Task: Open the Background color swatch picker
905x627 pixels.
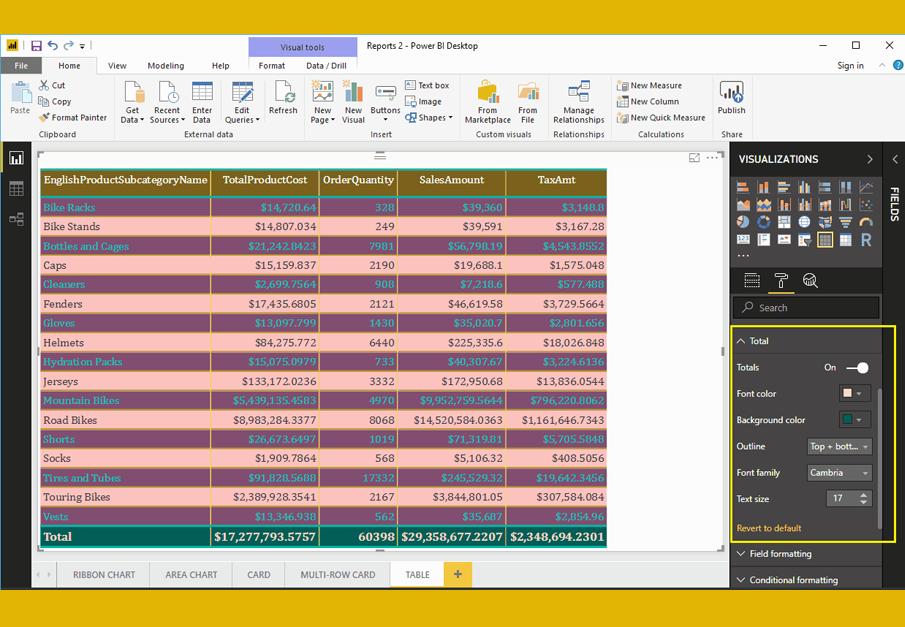Action: click(x=853, y=420)
